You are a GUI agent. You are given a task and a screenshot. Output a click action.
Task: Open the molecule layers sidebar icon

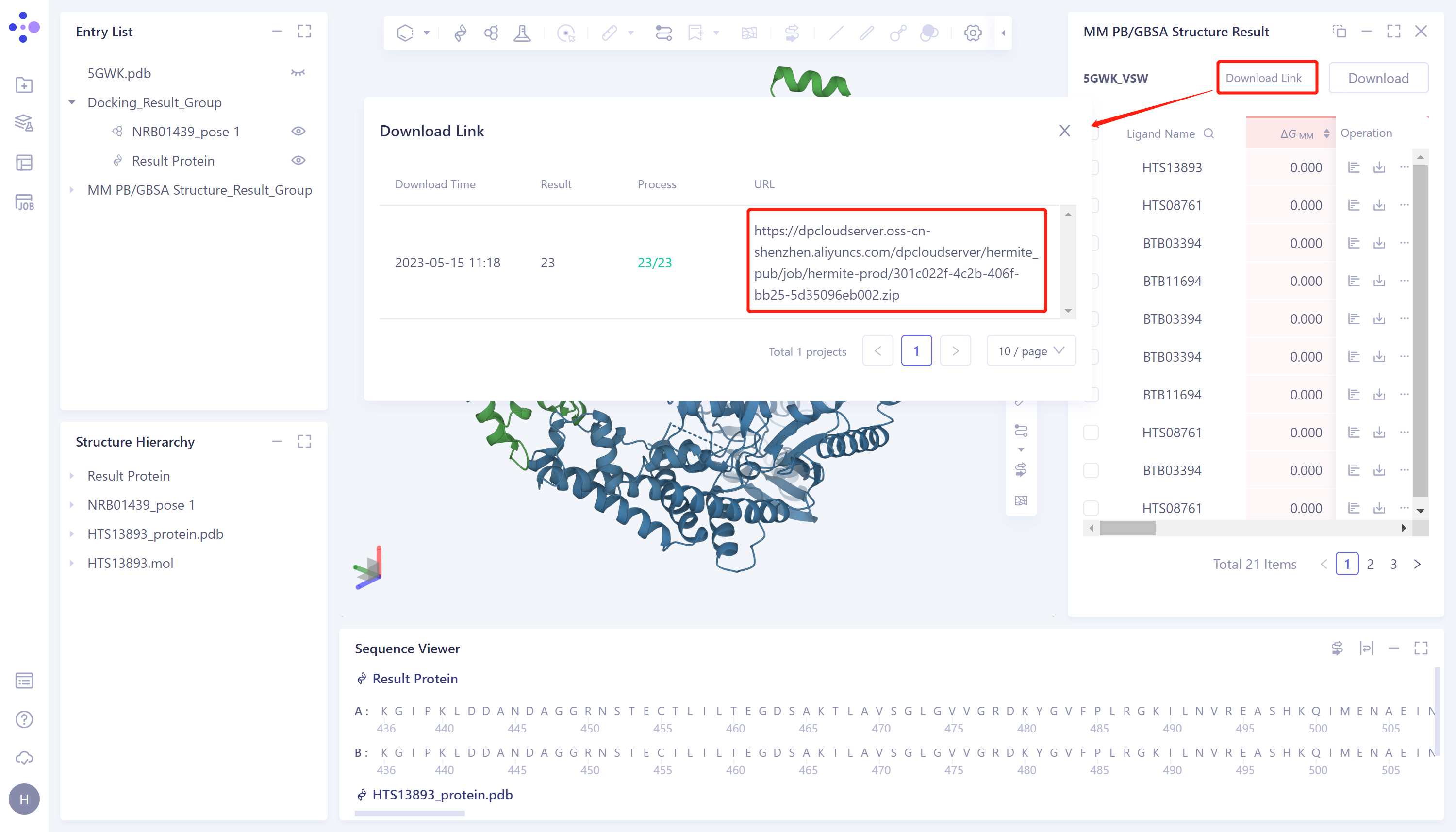pyautogui.click(x=24, y=123)
